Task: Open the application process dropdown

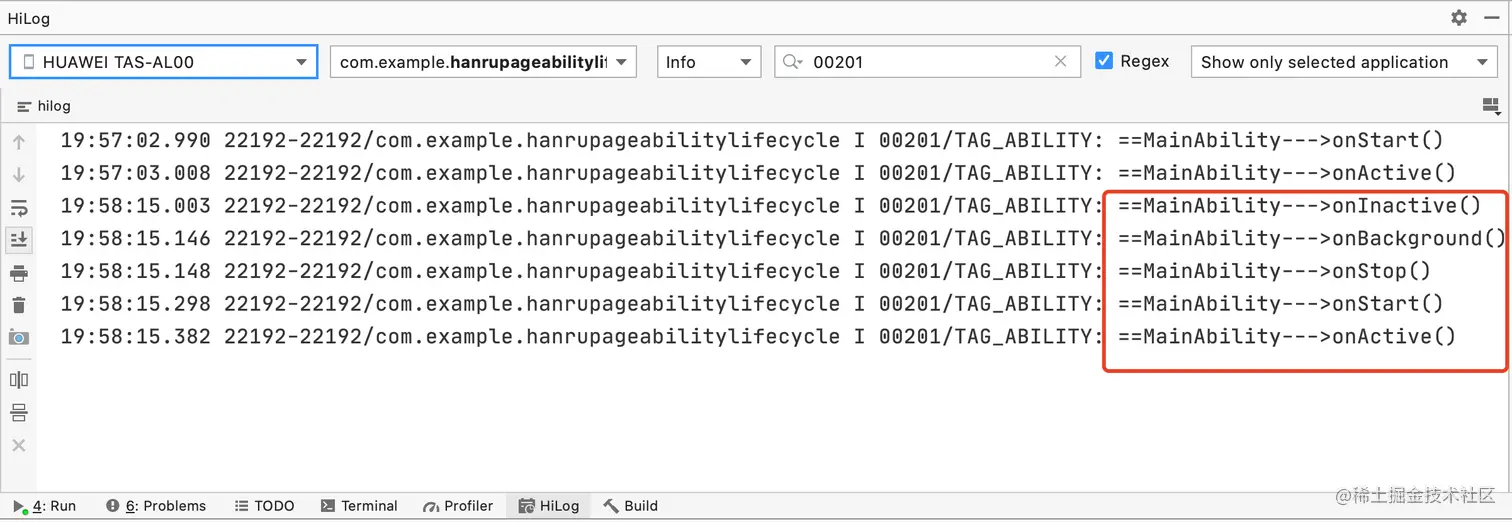Action: coord(483,62)
